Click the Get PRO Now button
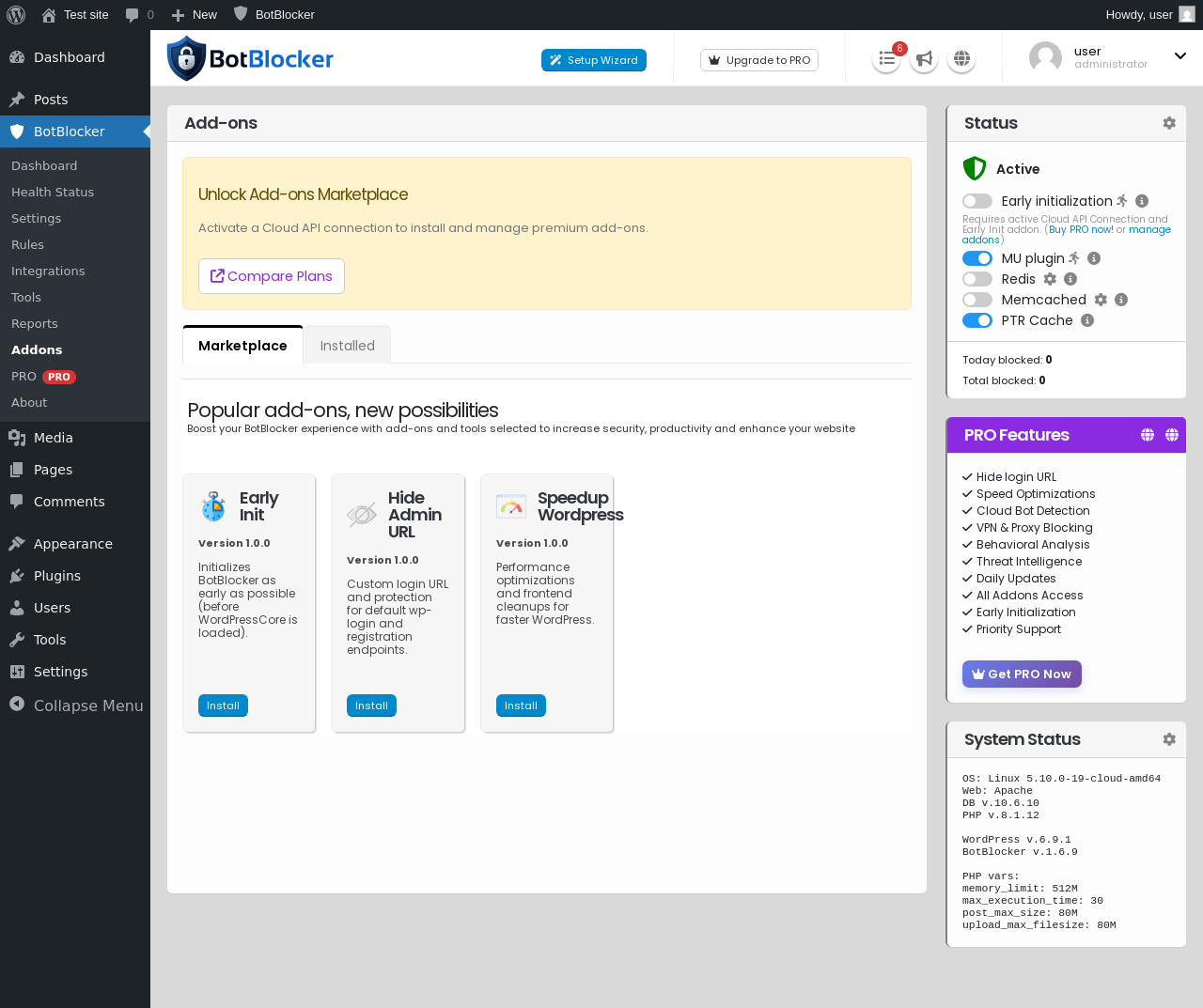The width and height of the screenshot is (1203, 1008). click(x=1022, y=674)
